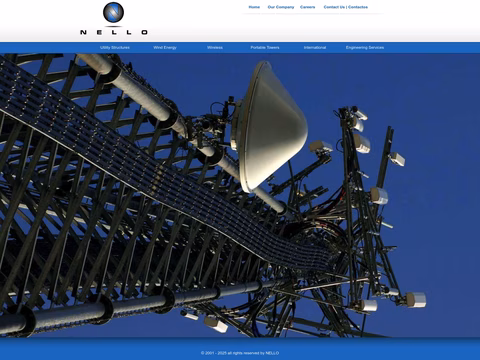
Task: Select Utility Structures menu item
Action: coord(115,48)
